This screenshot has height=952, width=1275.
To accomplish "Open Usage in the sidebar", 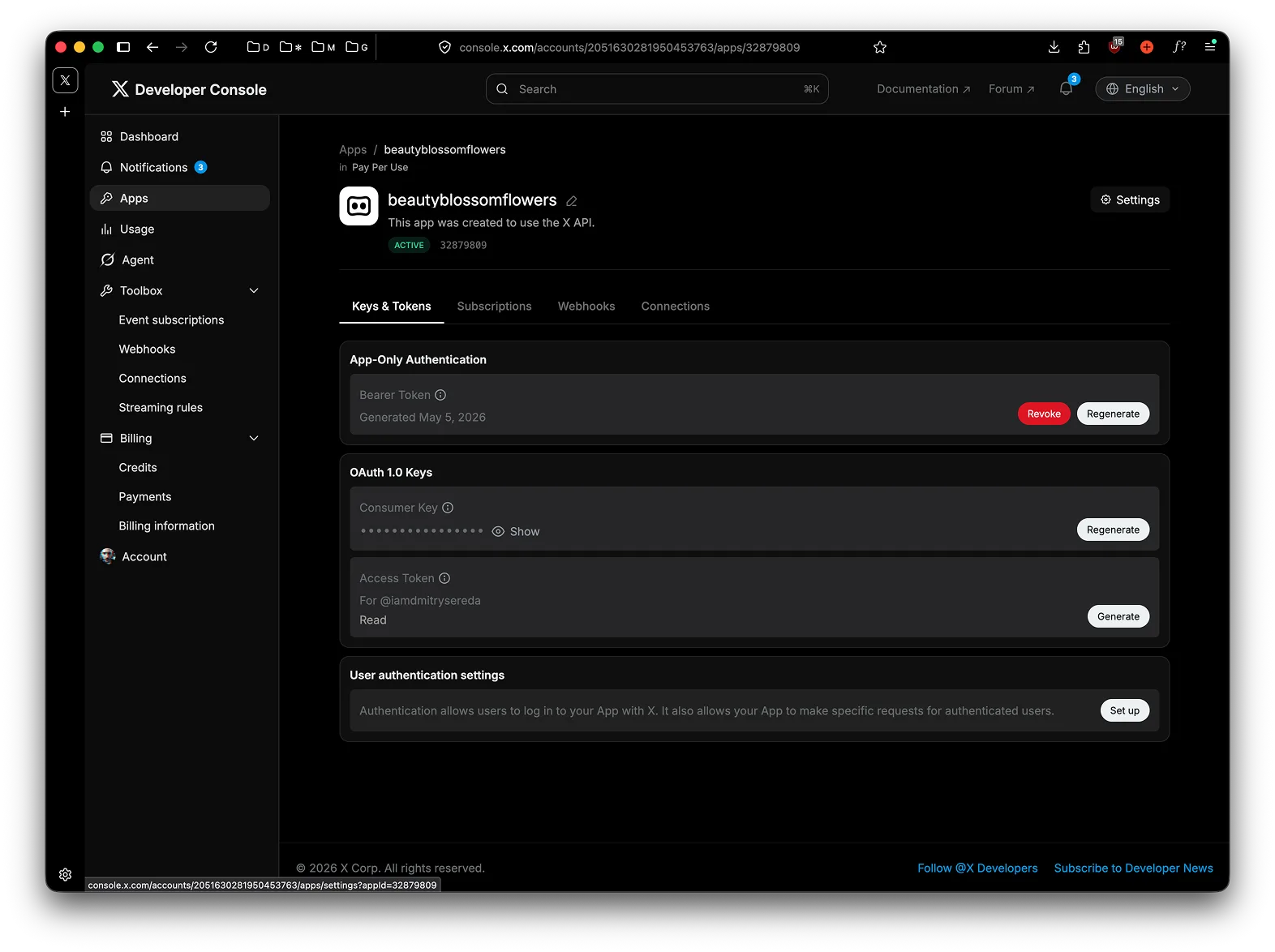I will point(179,229).
